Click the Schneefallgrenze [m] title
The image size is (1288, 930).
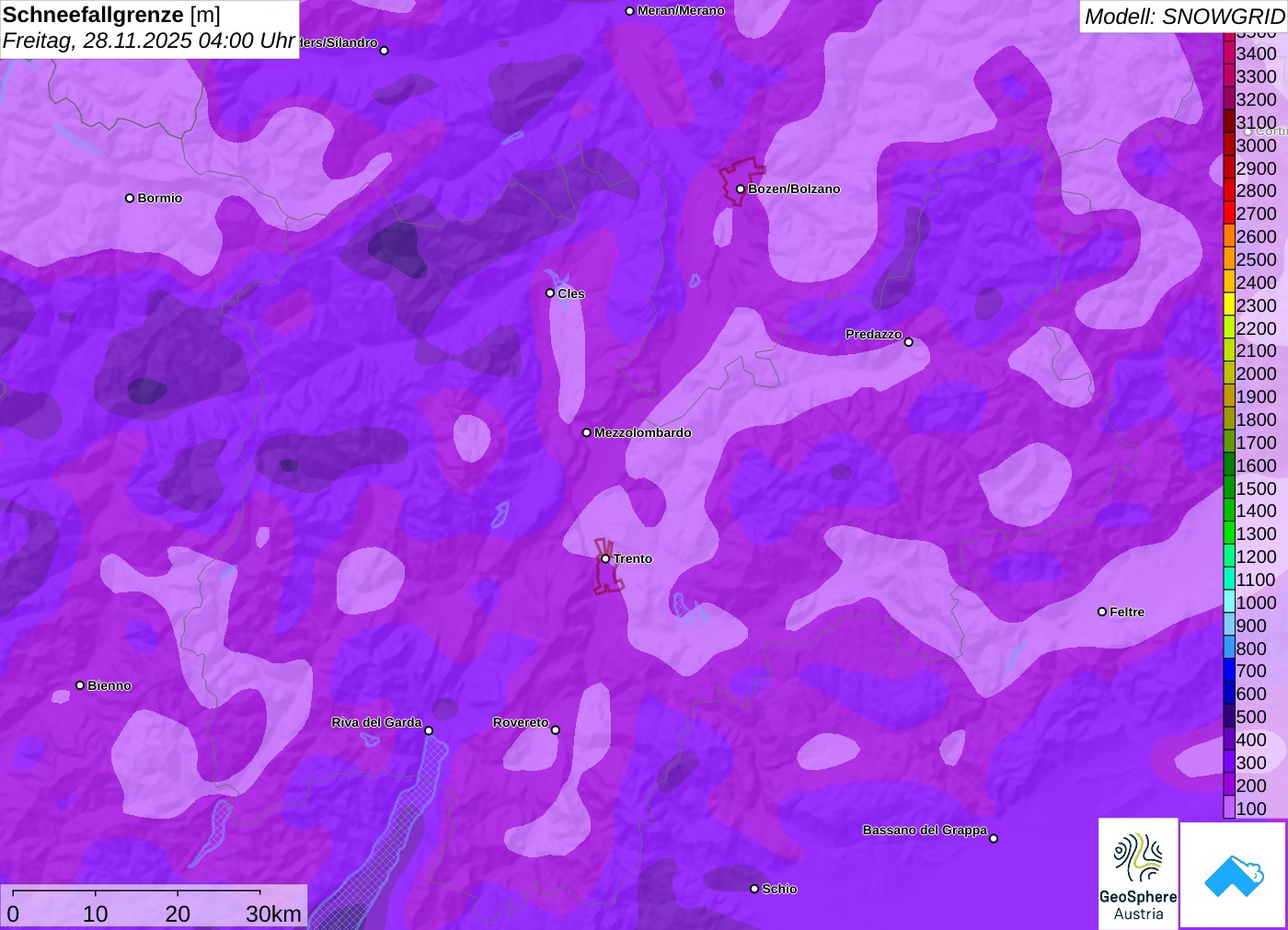111,15
